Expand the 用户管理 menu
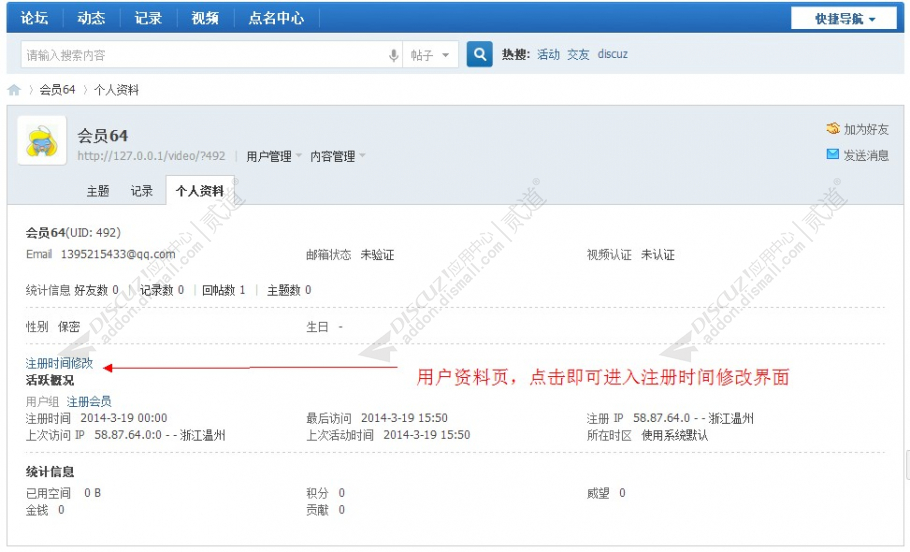The height and width of the screenshot is (552, 910). [x=274, y=156]
